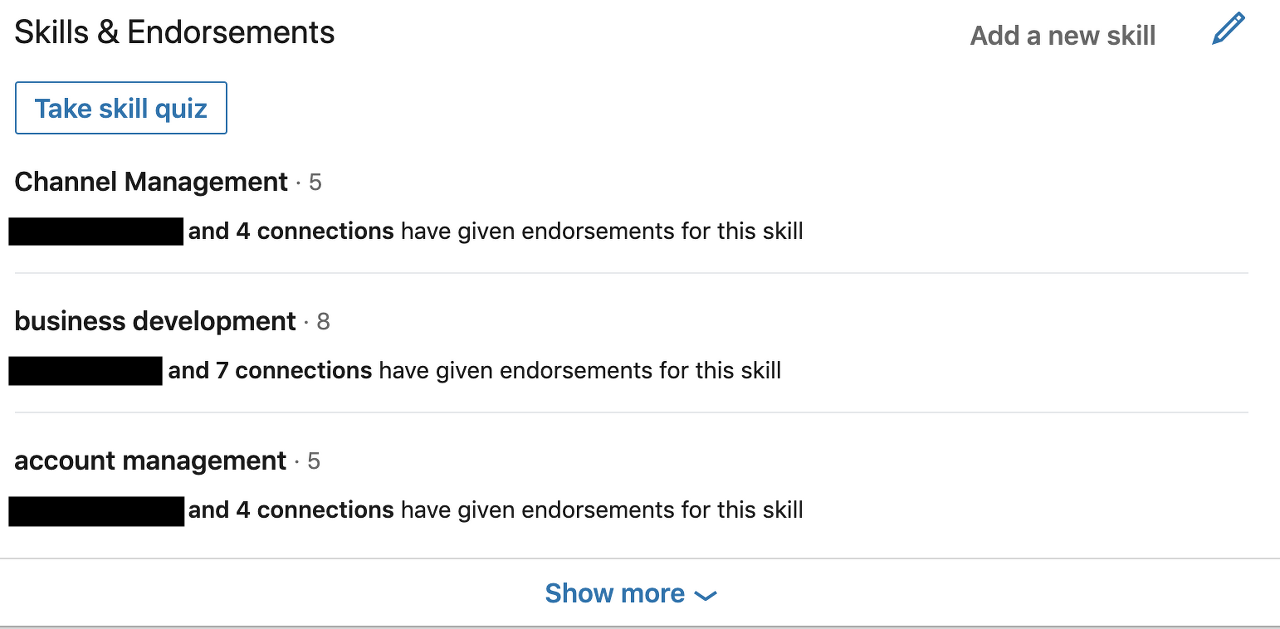This screenshot has width=1280, height=629.
Task: Click '4 connections' under Channel Management
Action: (x=315, y=231)
